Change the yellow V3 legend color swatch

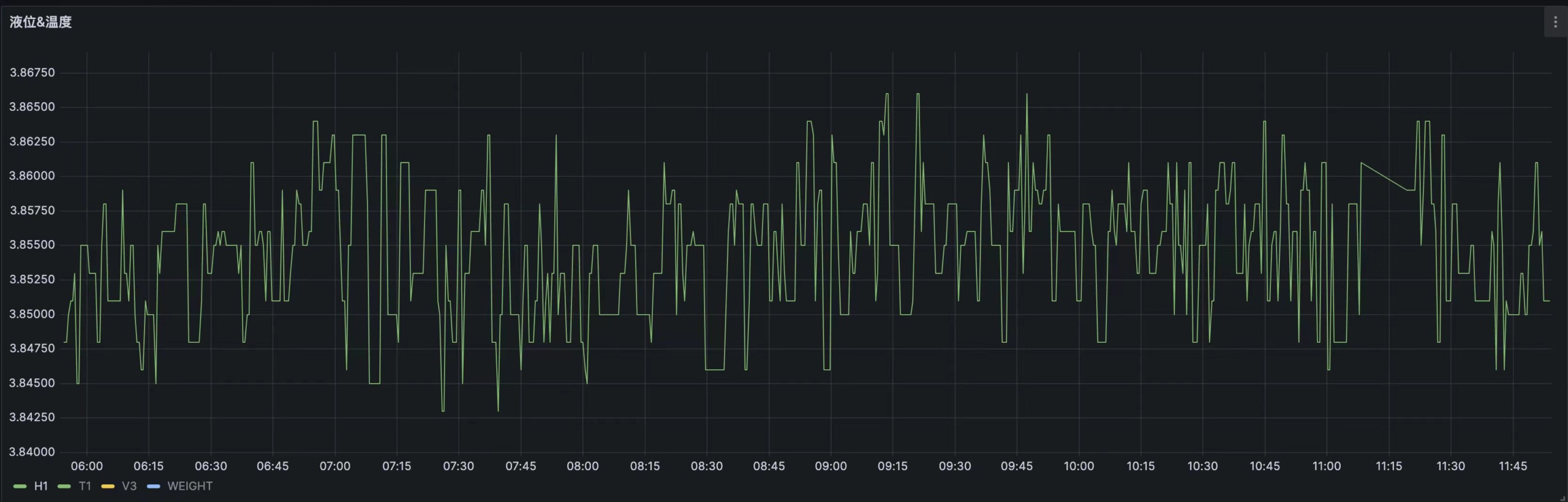click(108, 487)
